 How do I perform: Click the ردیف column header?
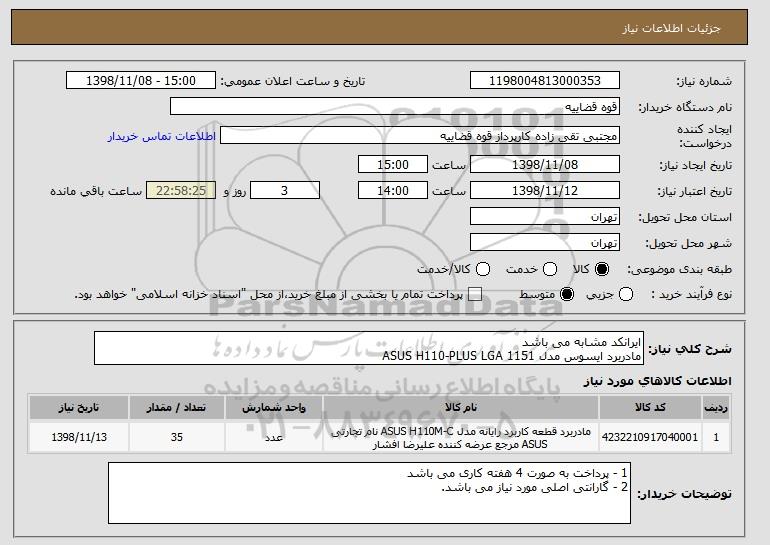(716, 408)
